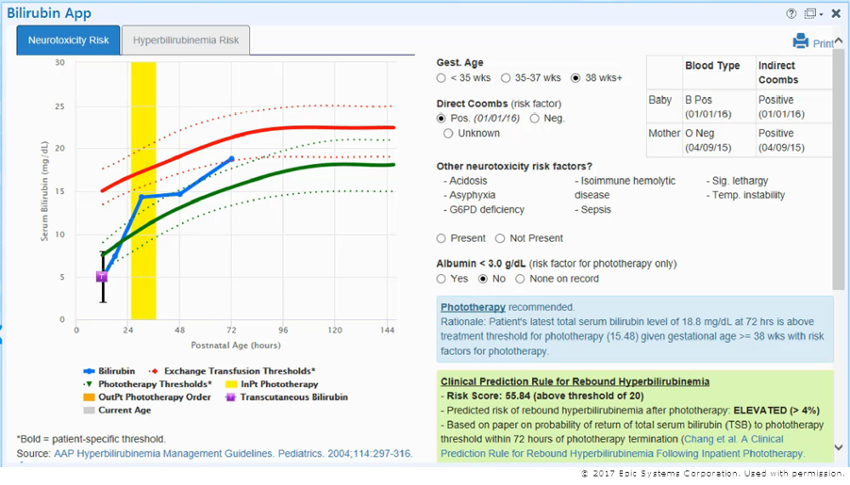This screenshot has width=850, height=485.
Task: Click the Postnatal Age (hours) axis label
Action: click(x=236, y=345)
